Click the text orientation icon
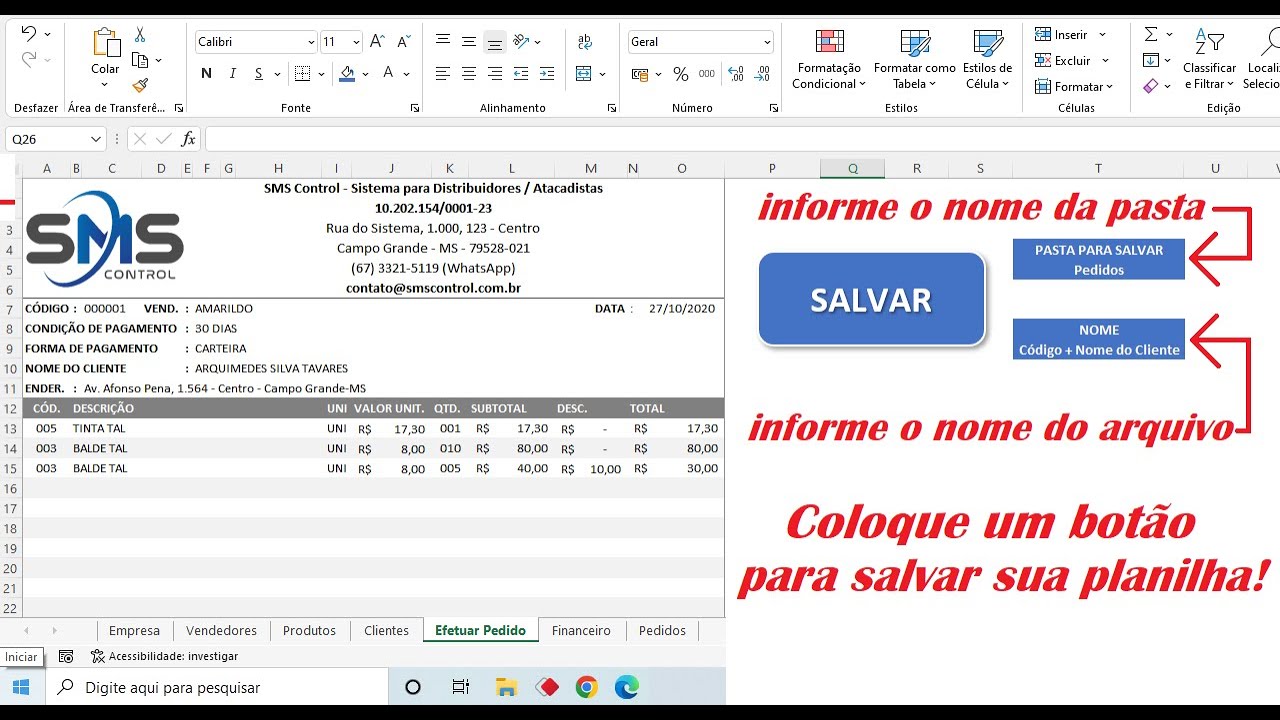 coord(521,42)
